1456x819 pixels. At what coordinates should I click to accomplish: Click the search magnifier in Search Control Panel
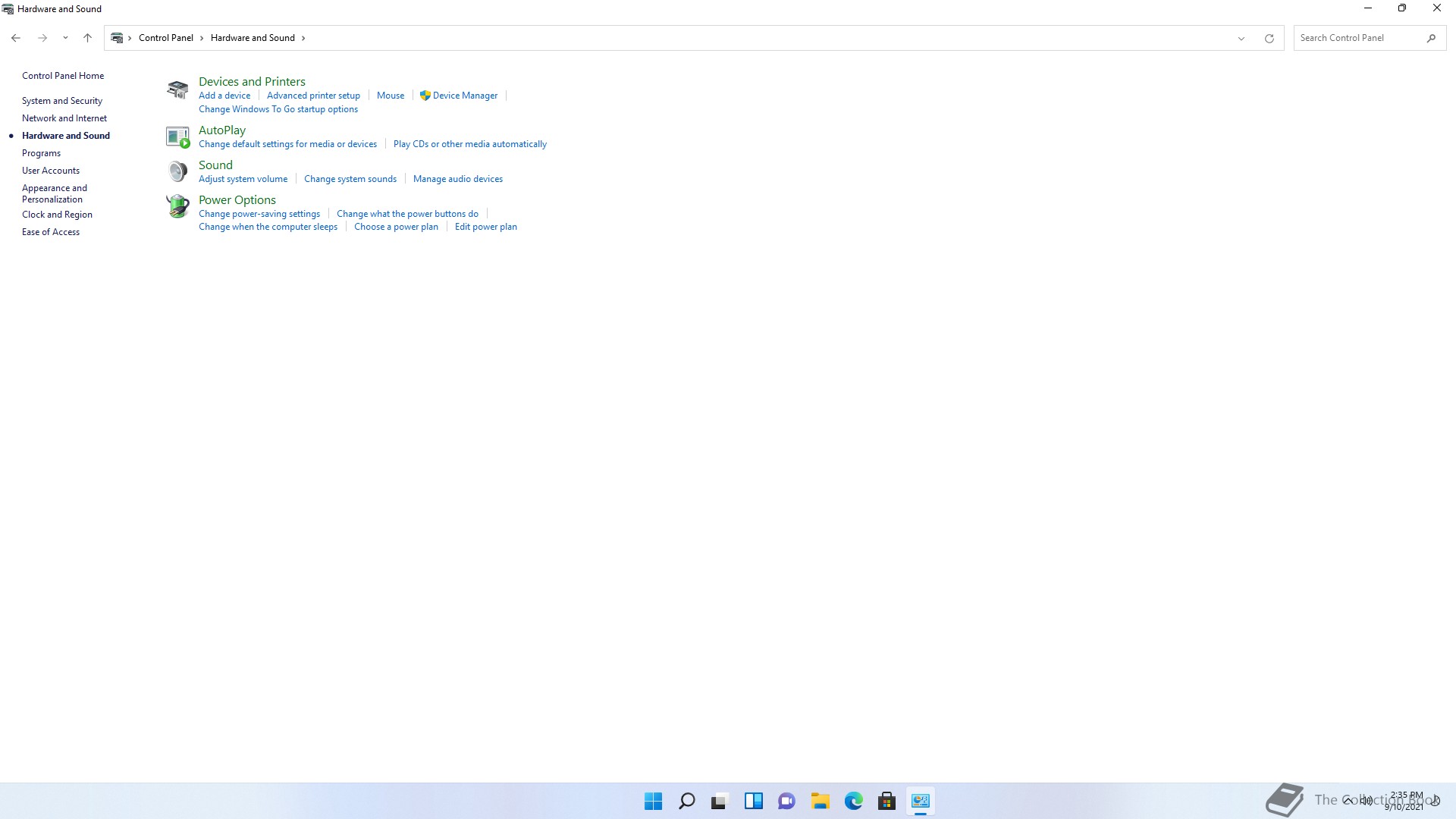coord(1431,38)
